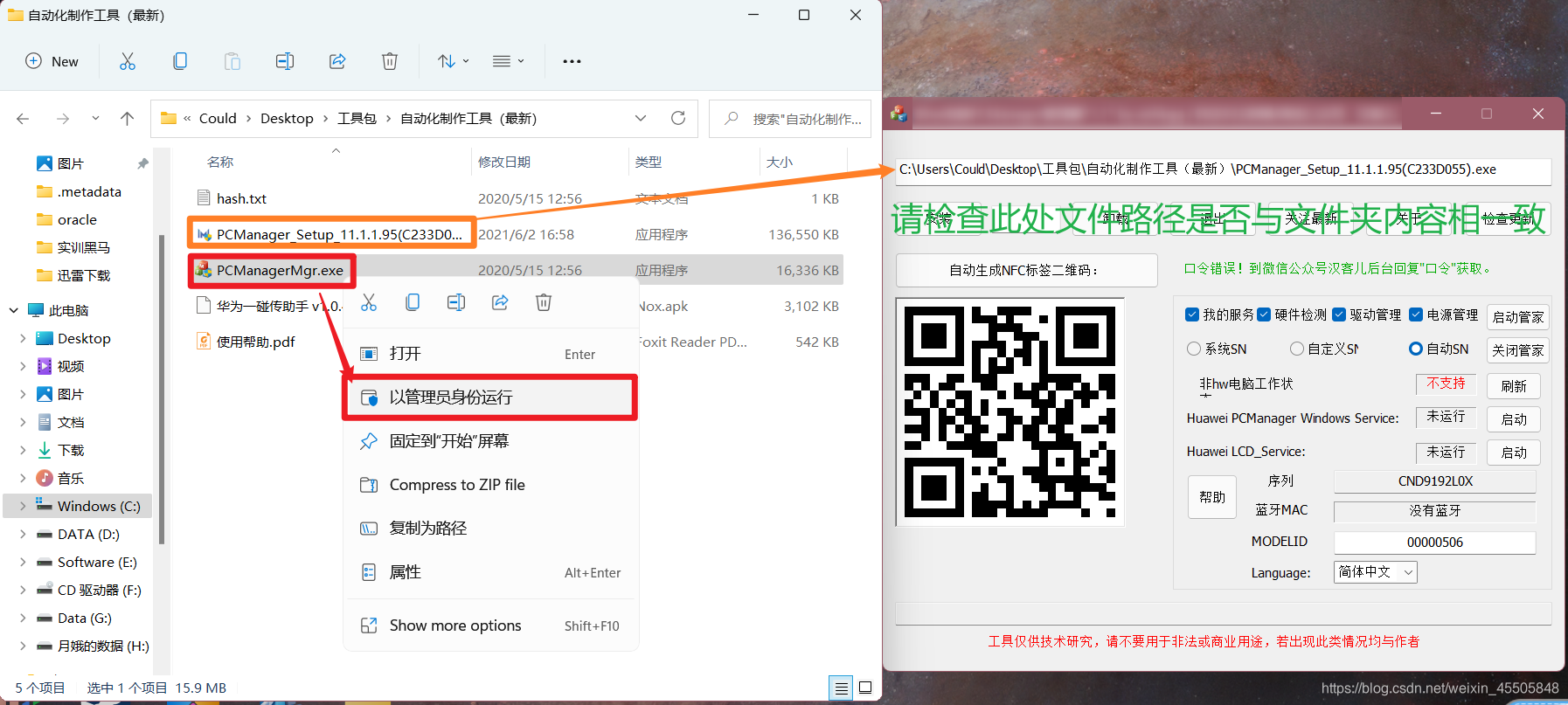Screen dimensions: 1568x705
Task: Toggle the 驱动管理 checkbox
Action: [x=1339, y=314]
